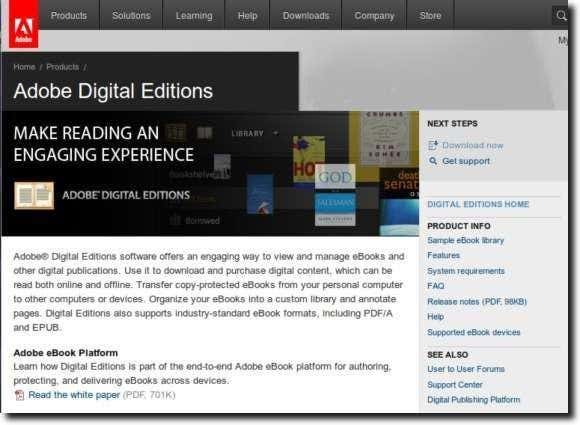
Task: Click the Crumbs book cover thumbnail
Action: tap(385, 138)
